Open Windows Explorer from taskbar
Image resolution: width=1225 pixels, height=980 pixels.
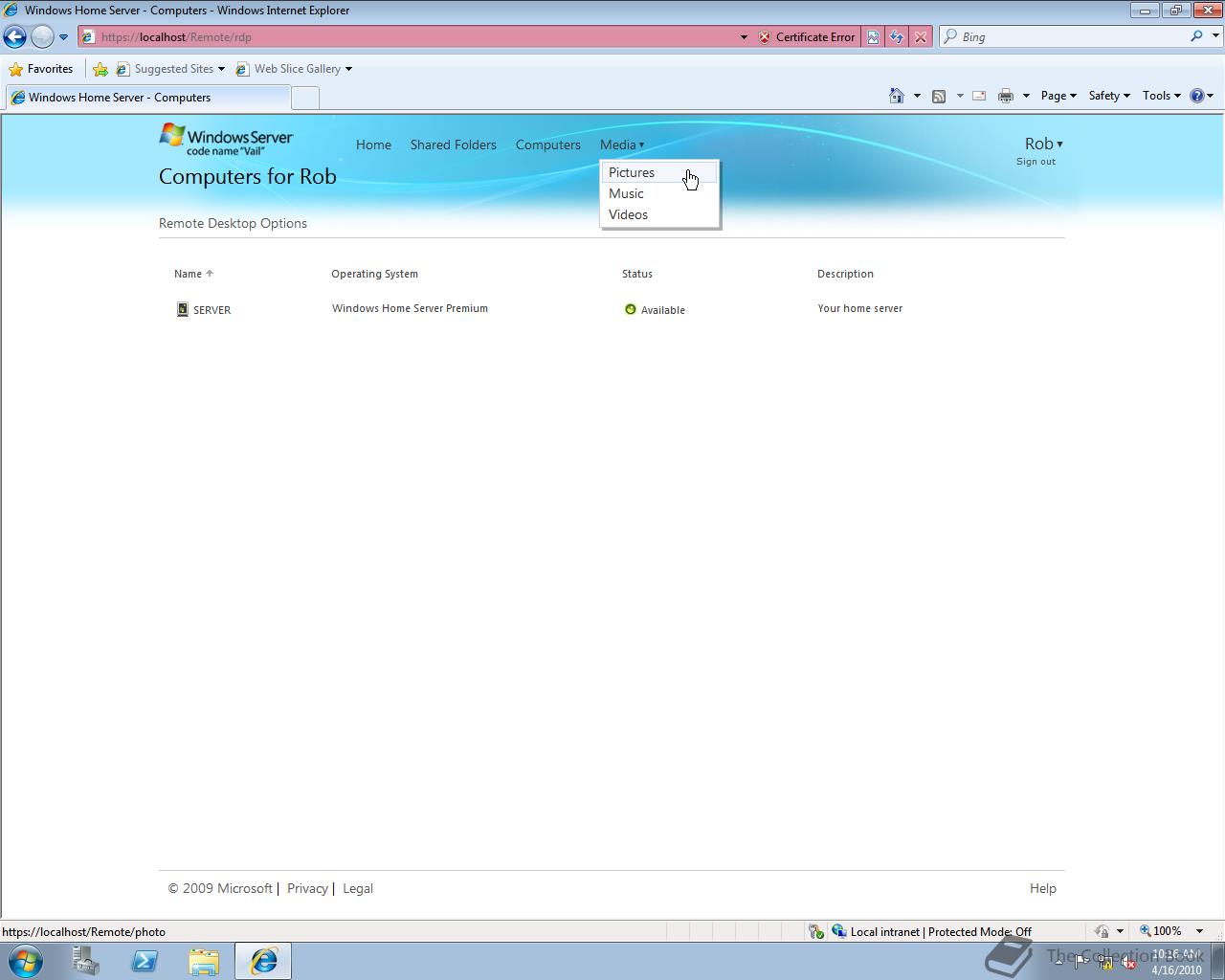tap(204, 961)
